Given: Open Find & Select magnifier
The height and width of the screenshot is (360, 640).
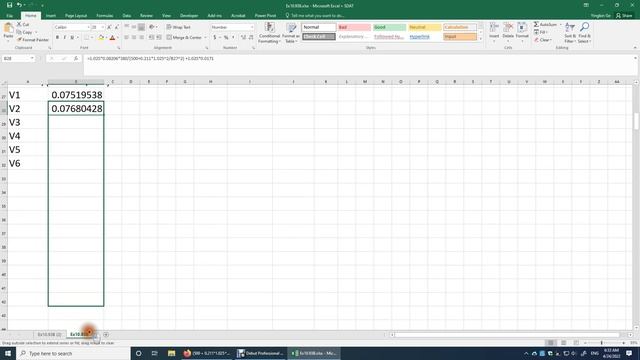Looking at the screenshot, I should click(584, 33).
